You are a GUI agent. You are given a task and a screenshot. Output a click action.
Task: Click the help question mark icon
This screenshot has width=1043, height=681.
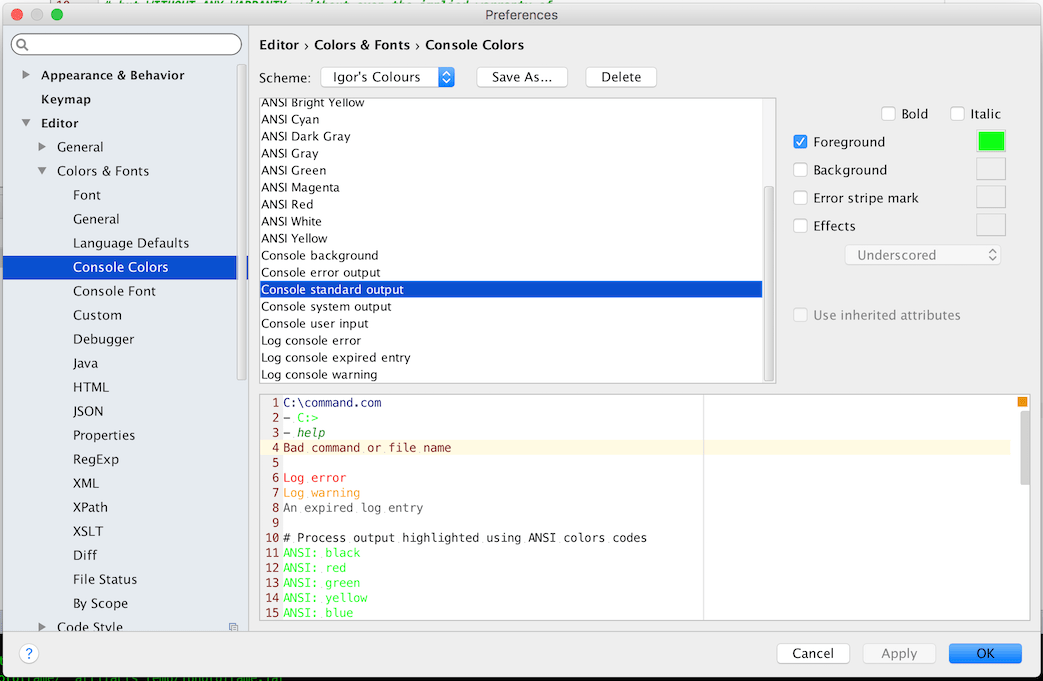click(28, 653)
